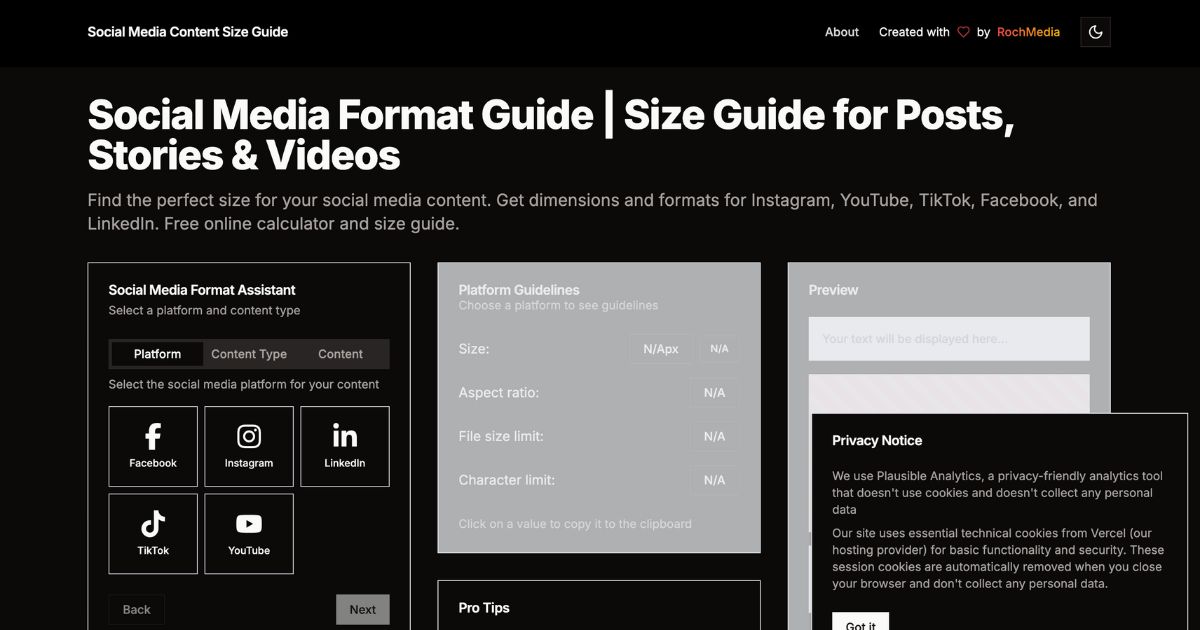1200x630 pixels.
Task: Click the preview text input field
Action: click(948, 339)
